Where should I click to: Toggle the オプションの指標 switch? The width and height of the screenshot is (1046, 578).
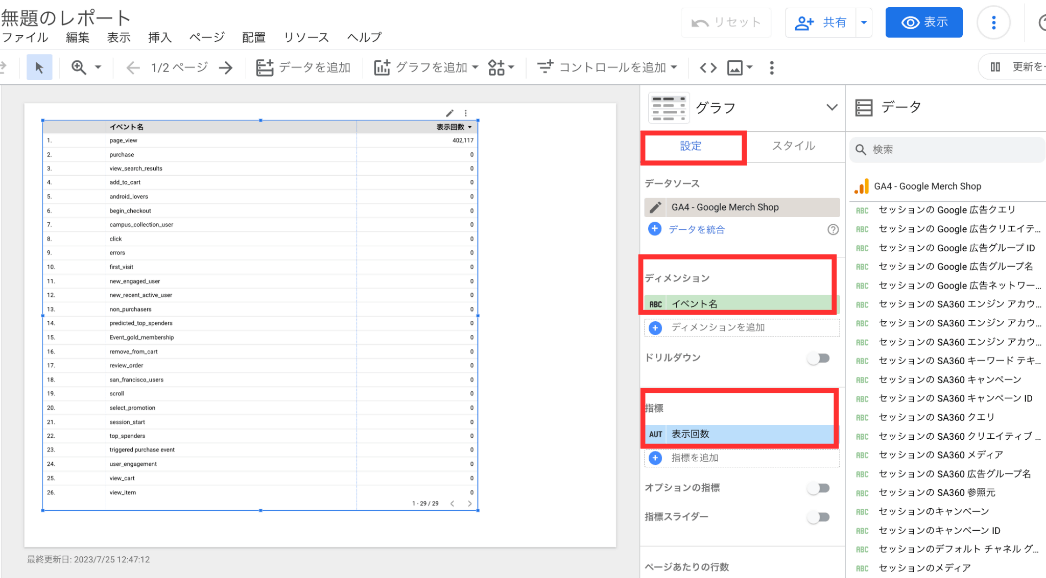[x=819, y=489]
